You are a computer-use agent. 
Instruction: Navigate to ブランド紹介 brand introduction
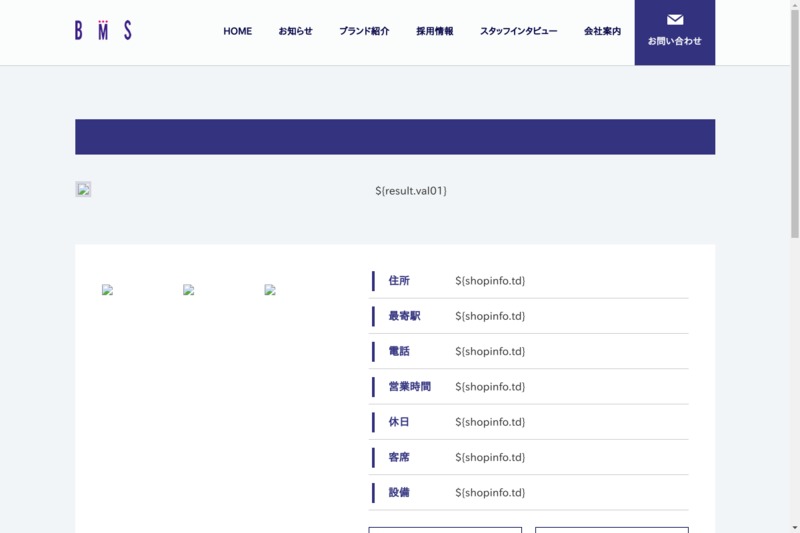coord(364,31)
